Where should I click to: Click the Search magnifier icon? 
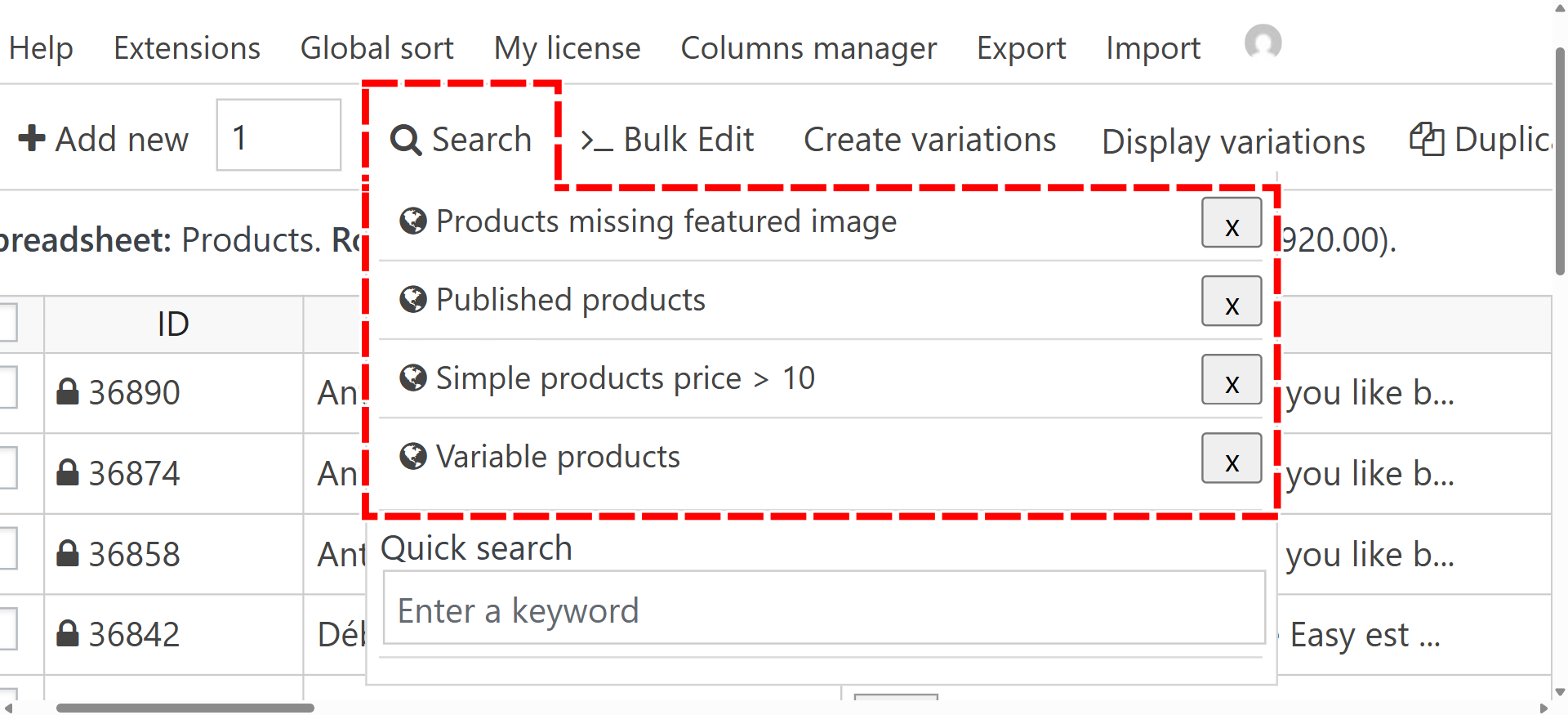(405, 140)
